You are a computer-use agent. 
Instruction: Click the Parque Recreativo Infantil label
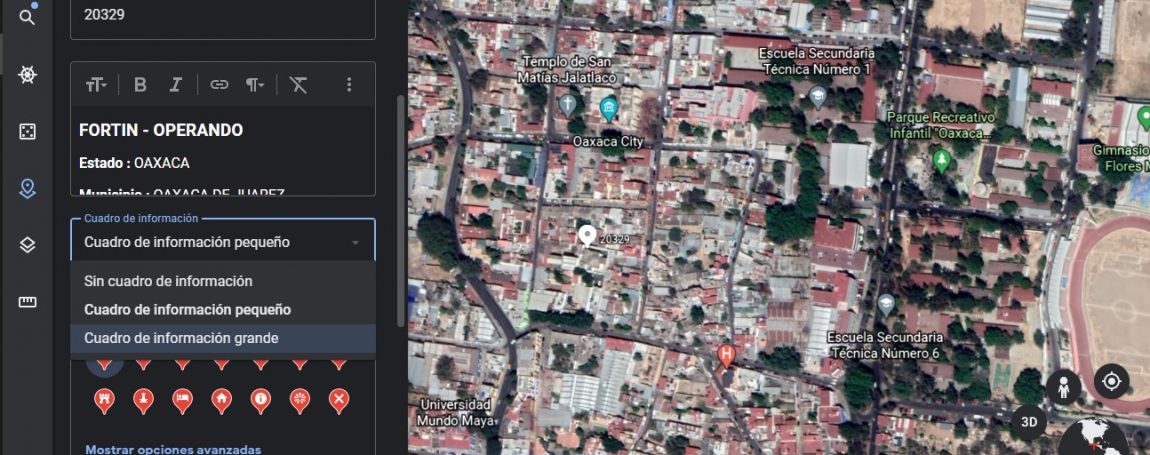point(941,125)
